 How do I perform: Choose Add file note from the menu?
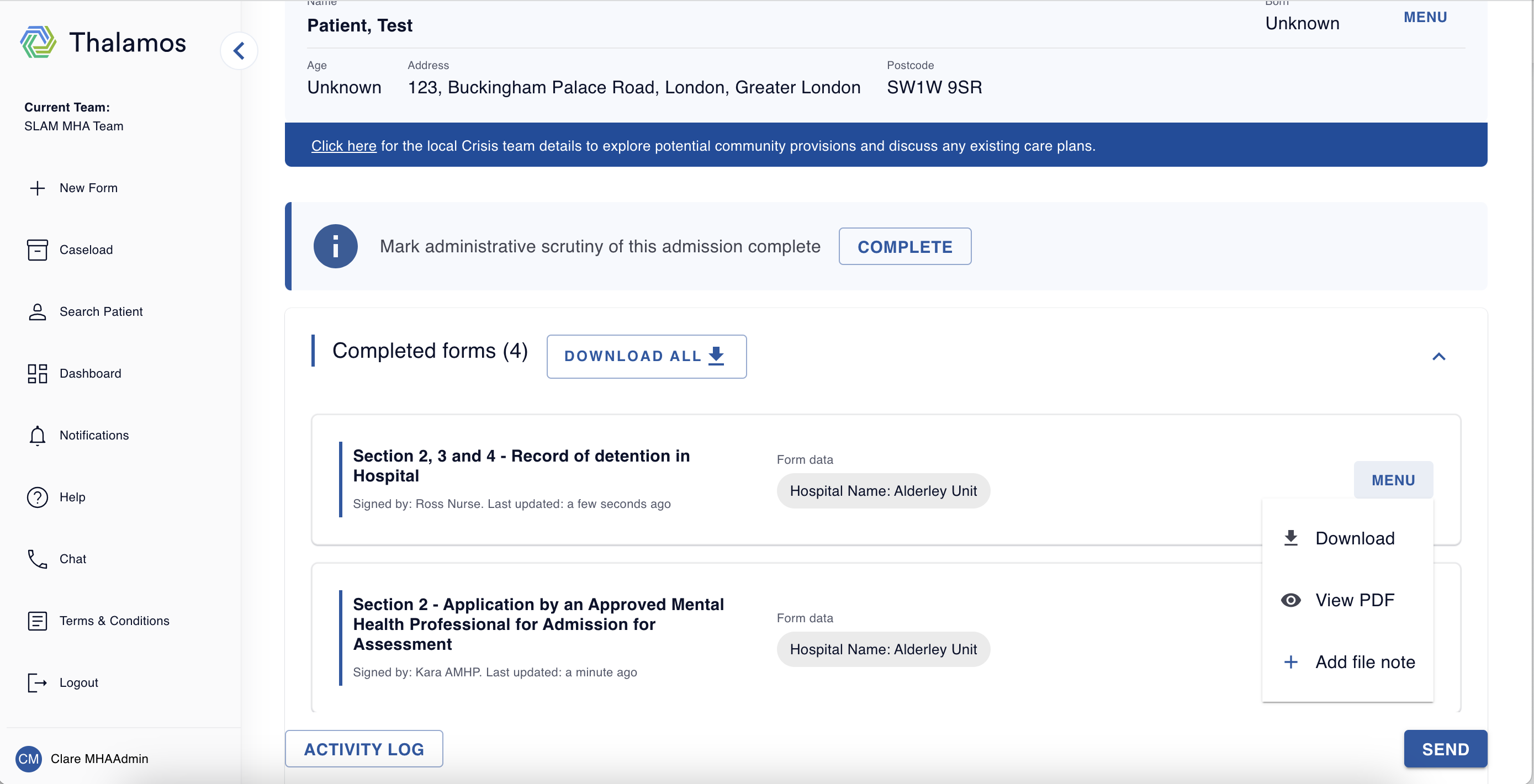coord(1347,662)
